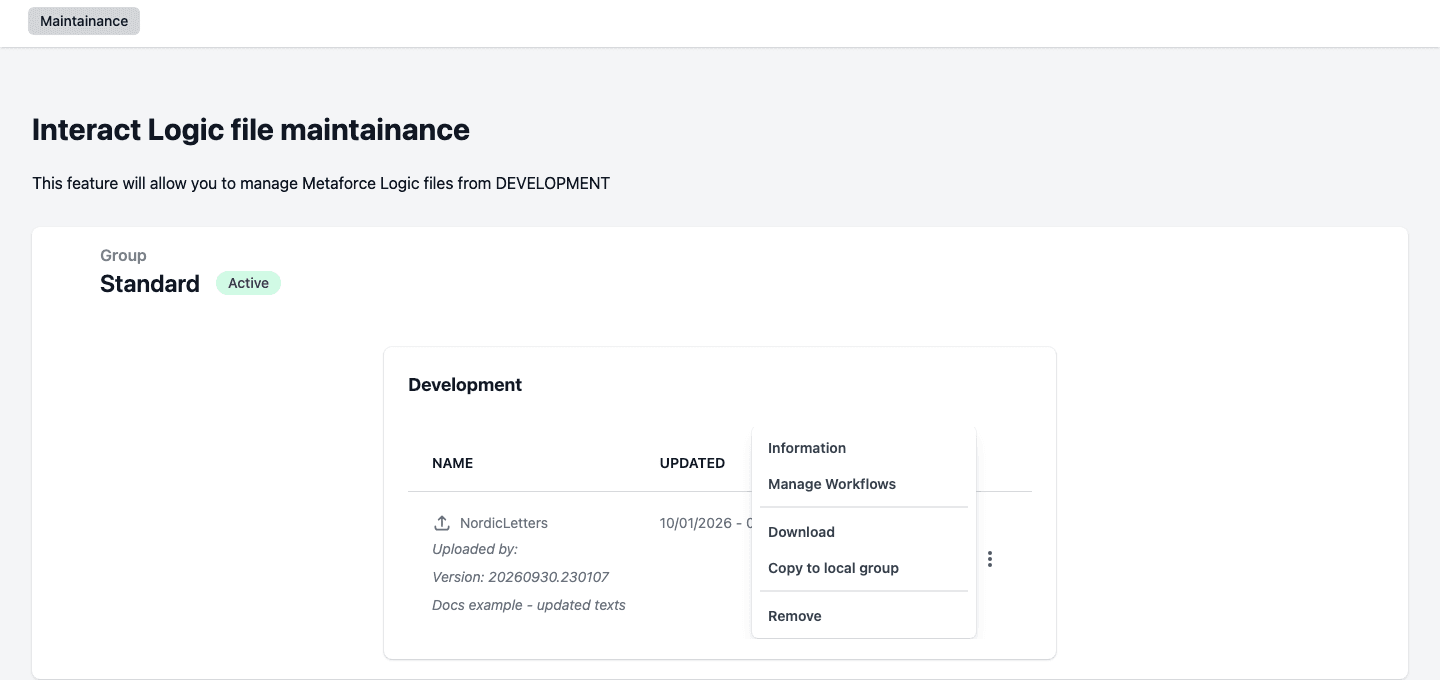
Task: Click the 10/01/2026 updated date cell
Action: (x=705, y=523)
